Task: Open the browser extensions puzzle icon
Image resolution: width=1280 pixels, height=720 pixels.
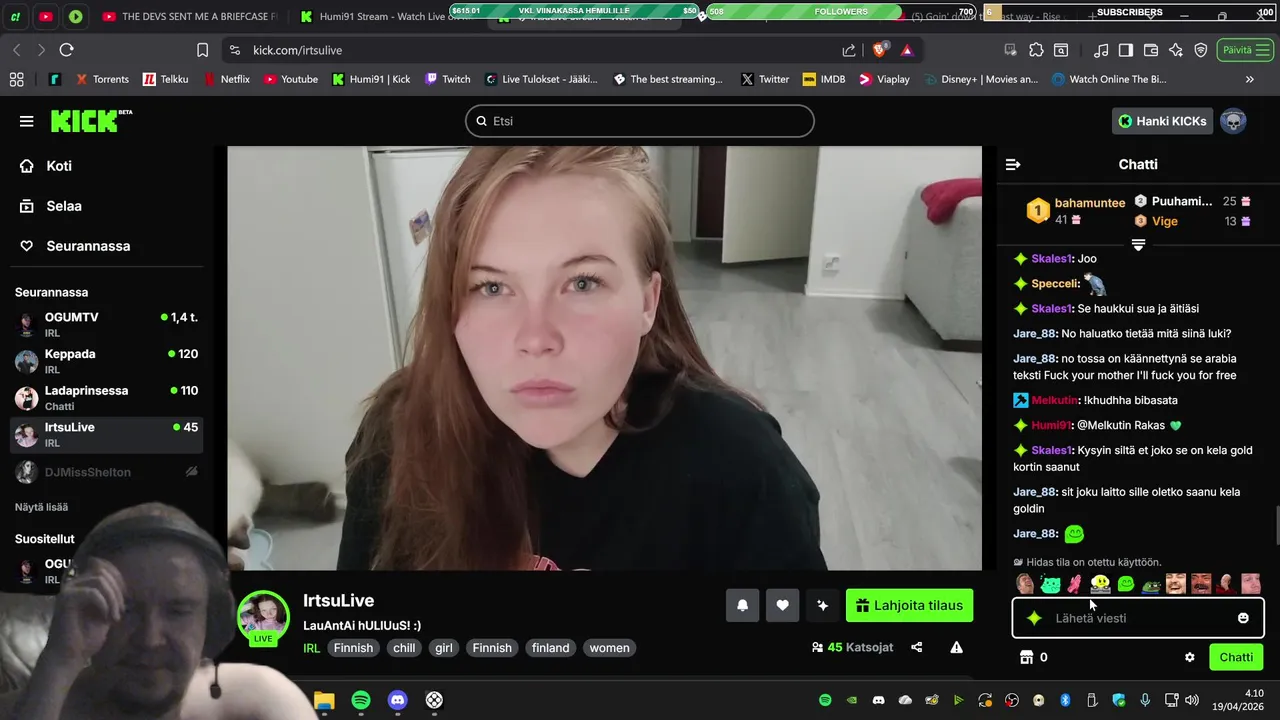Action: pos(1036,50)
